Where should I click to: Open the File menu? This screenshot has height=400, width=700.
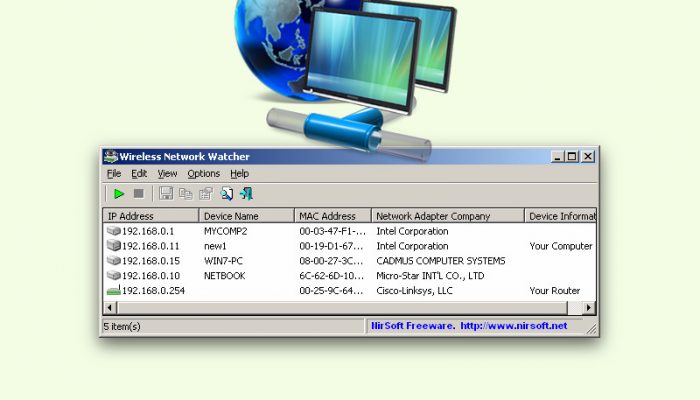coord(114,174)
